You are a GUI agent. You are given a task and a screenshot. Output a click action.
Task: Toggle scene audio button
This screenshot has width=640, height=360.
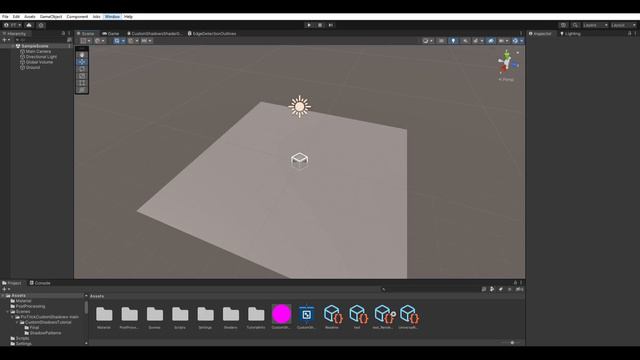tap(465, 41)
